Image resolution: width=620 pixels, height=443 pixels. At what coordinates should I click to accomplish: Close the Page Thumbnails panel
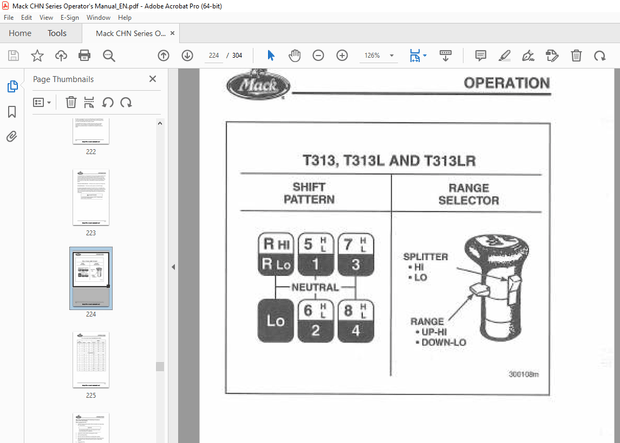153,79
